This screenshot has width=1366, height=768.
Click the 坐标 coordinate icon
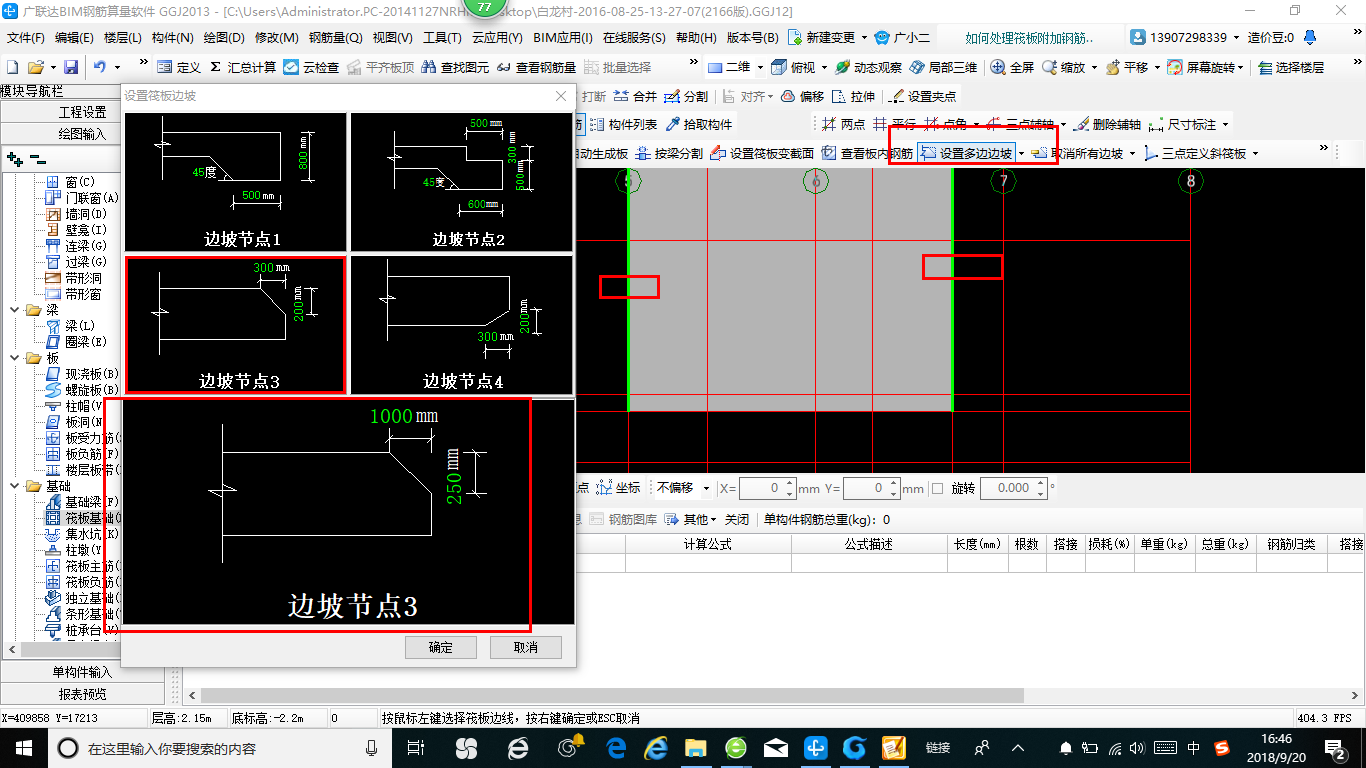[619, 488]
